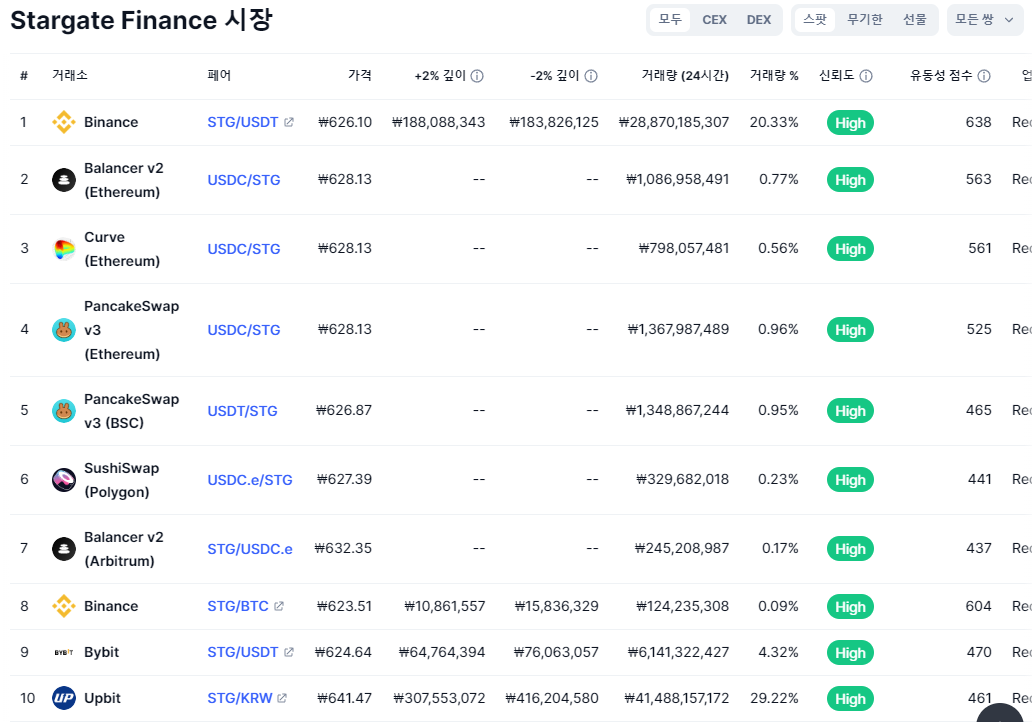Click external link icon beside STG/BTC
Screen dimensions: 1032x722
pyautogui.click(x=279, y=606)
